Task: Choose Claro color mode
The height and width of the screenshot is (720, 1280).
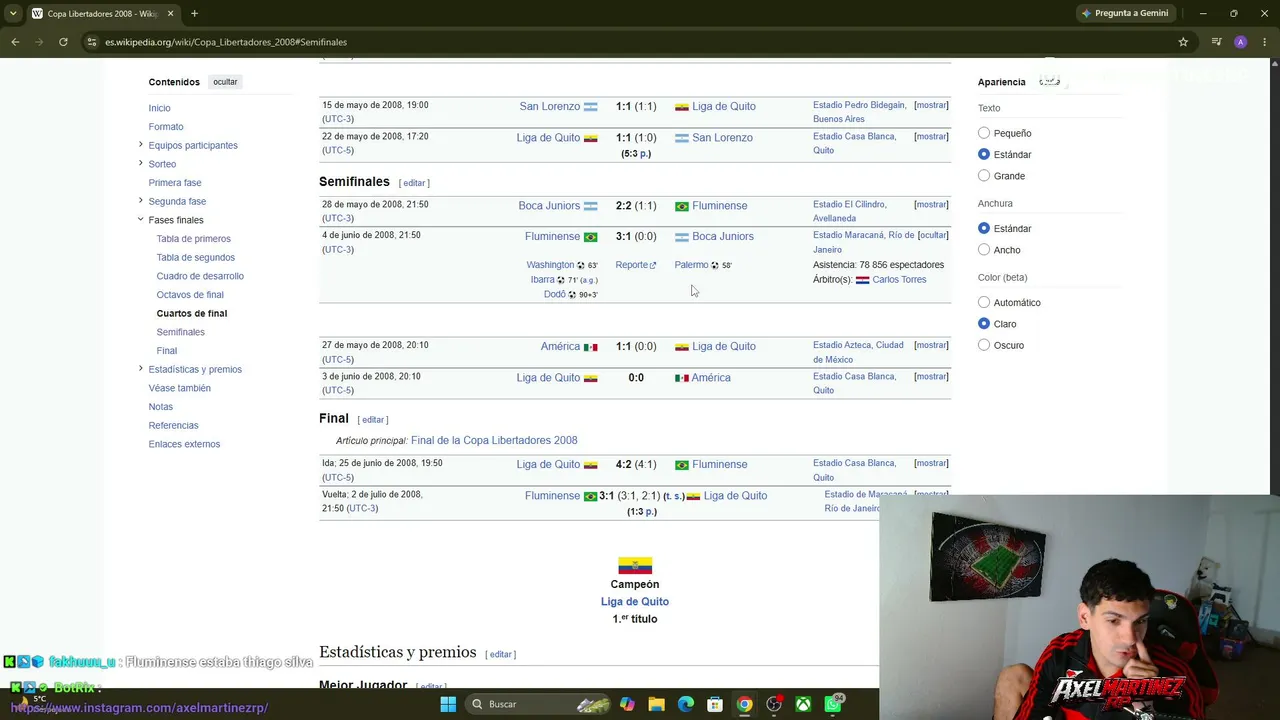Action: pyautogui.click(x=984, y=324)
